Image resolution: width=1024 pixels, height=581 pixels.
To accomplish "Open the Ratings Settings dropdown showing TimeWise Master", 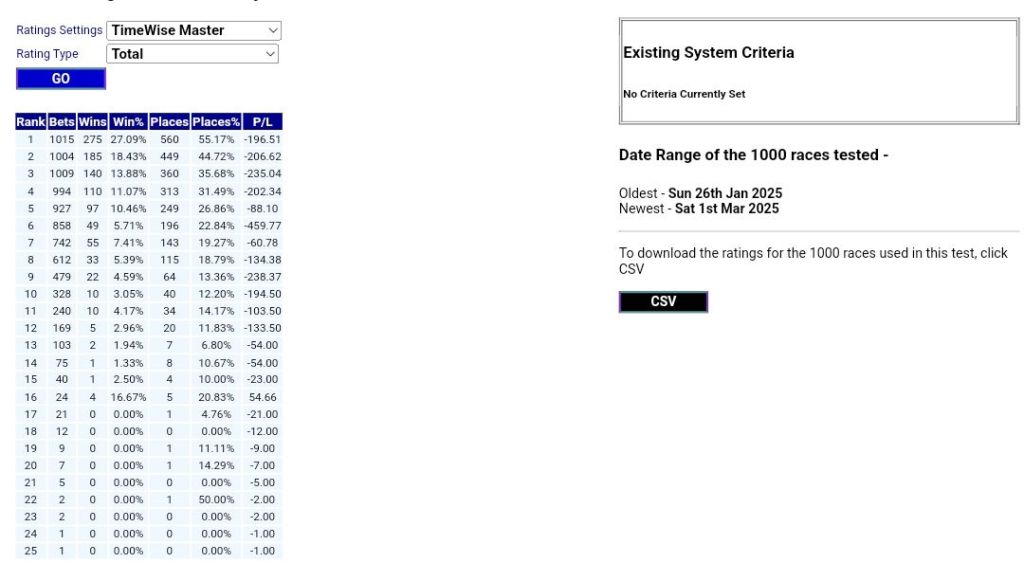I will 193,30.
